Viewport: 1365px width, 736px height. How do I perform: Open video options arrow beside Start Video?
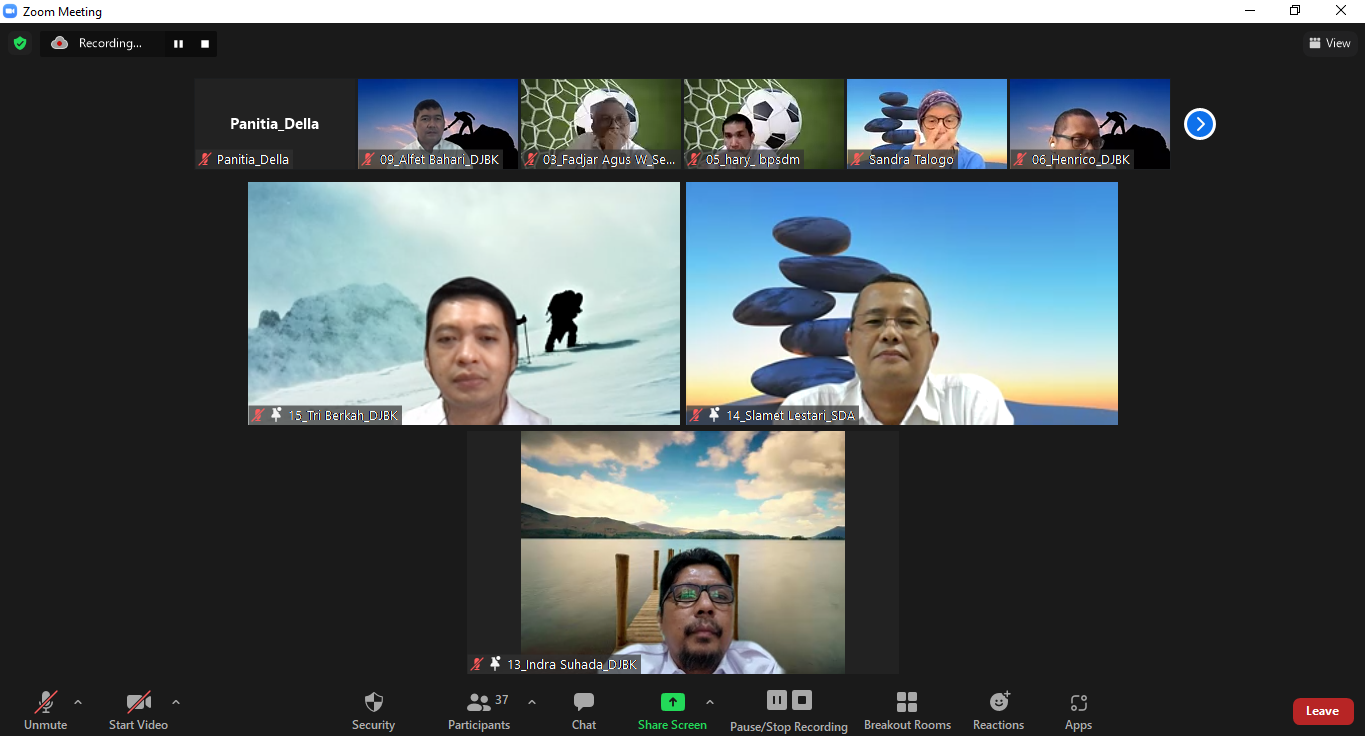[x=176, y=702]
